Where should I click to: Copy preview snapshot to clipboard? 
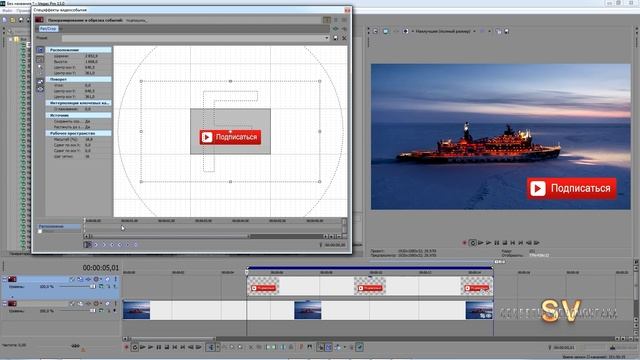498,31
